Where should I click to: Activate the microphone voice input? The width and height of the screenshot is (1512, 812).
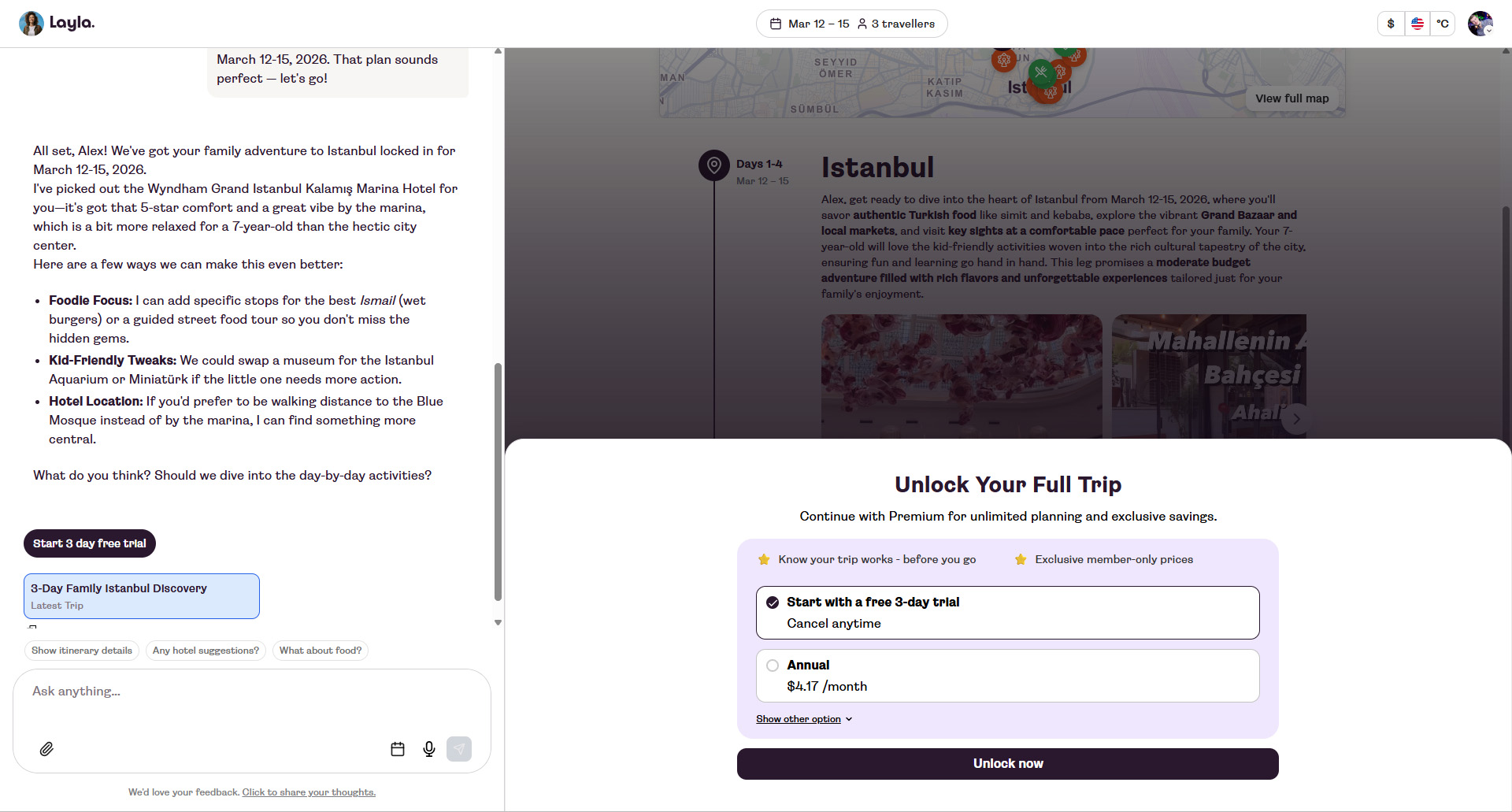coord(429,749)
